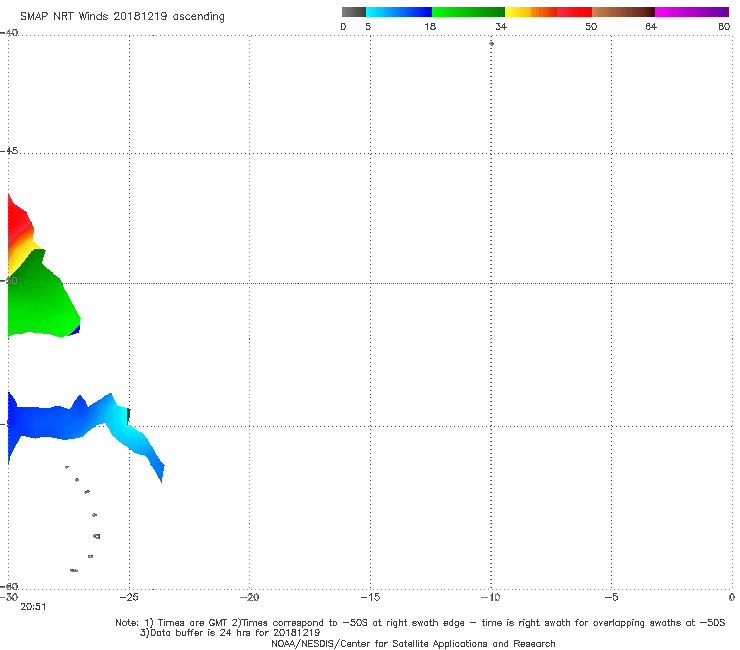
Task: Click the colorbar label '18'
Action: coord(430,27)
